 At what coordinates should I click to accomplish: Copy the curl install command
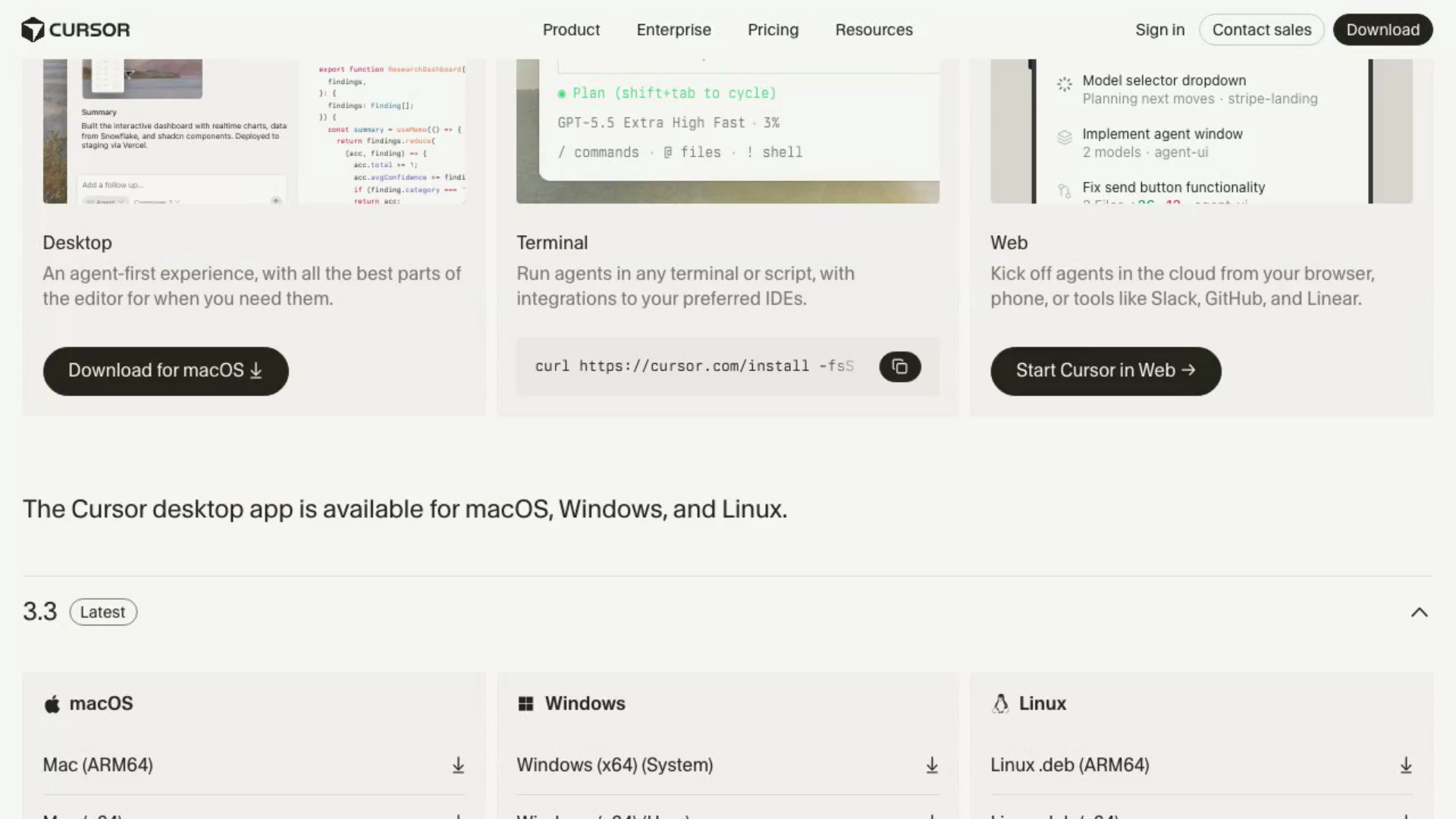click(900, 367)
